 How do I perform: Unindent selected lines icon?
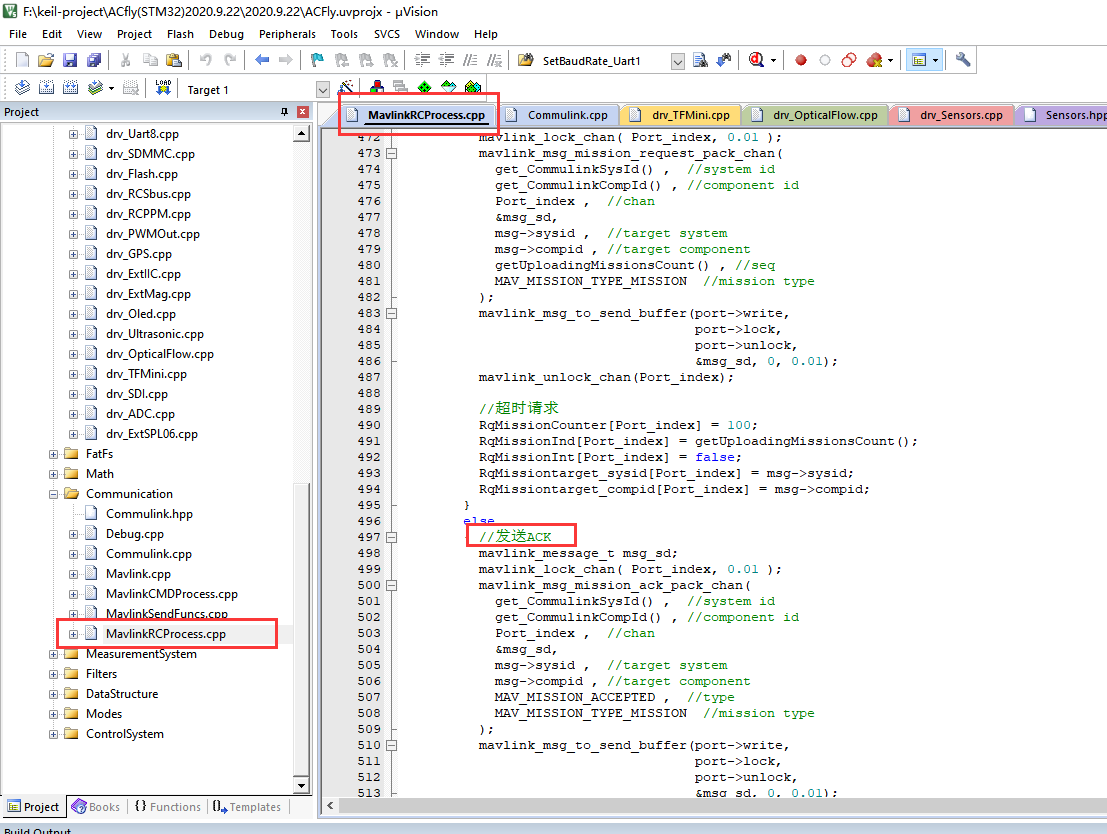coord(446,60)
